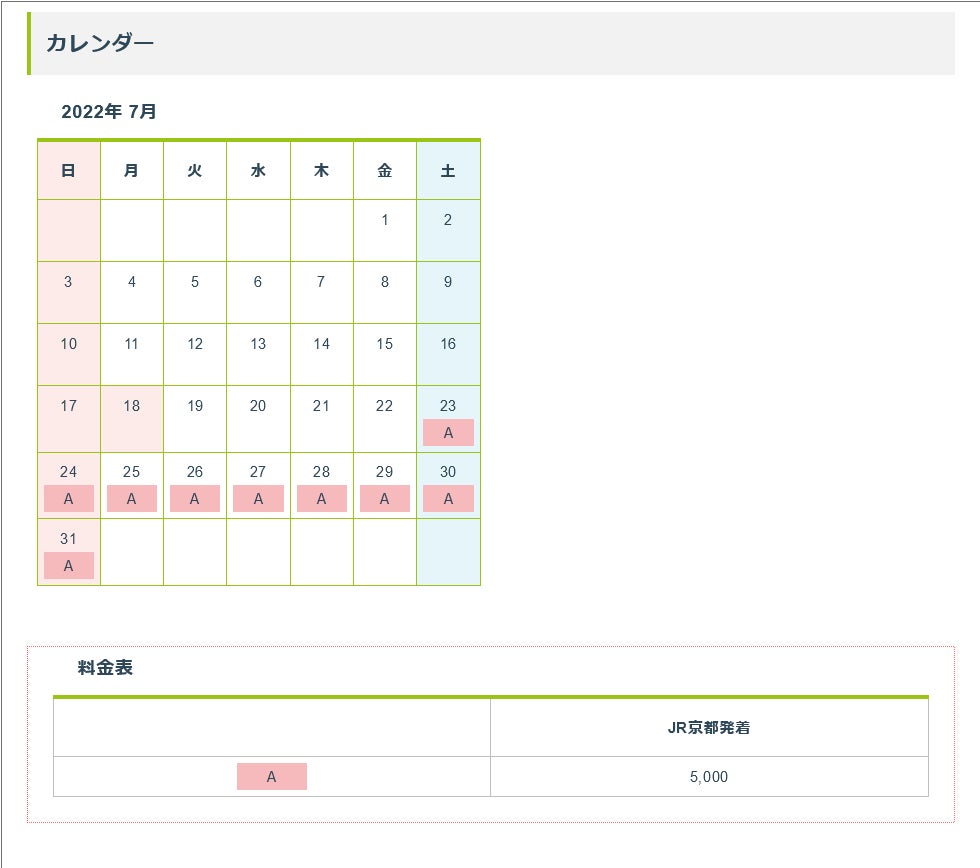Click the pink A swatch in 料金表

click(272, 777)
